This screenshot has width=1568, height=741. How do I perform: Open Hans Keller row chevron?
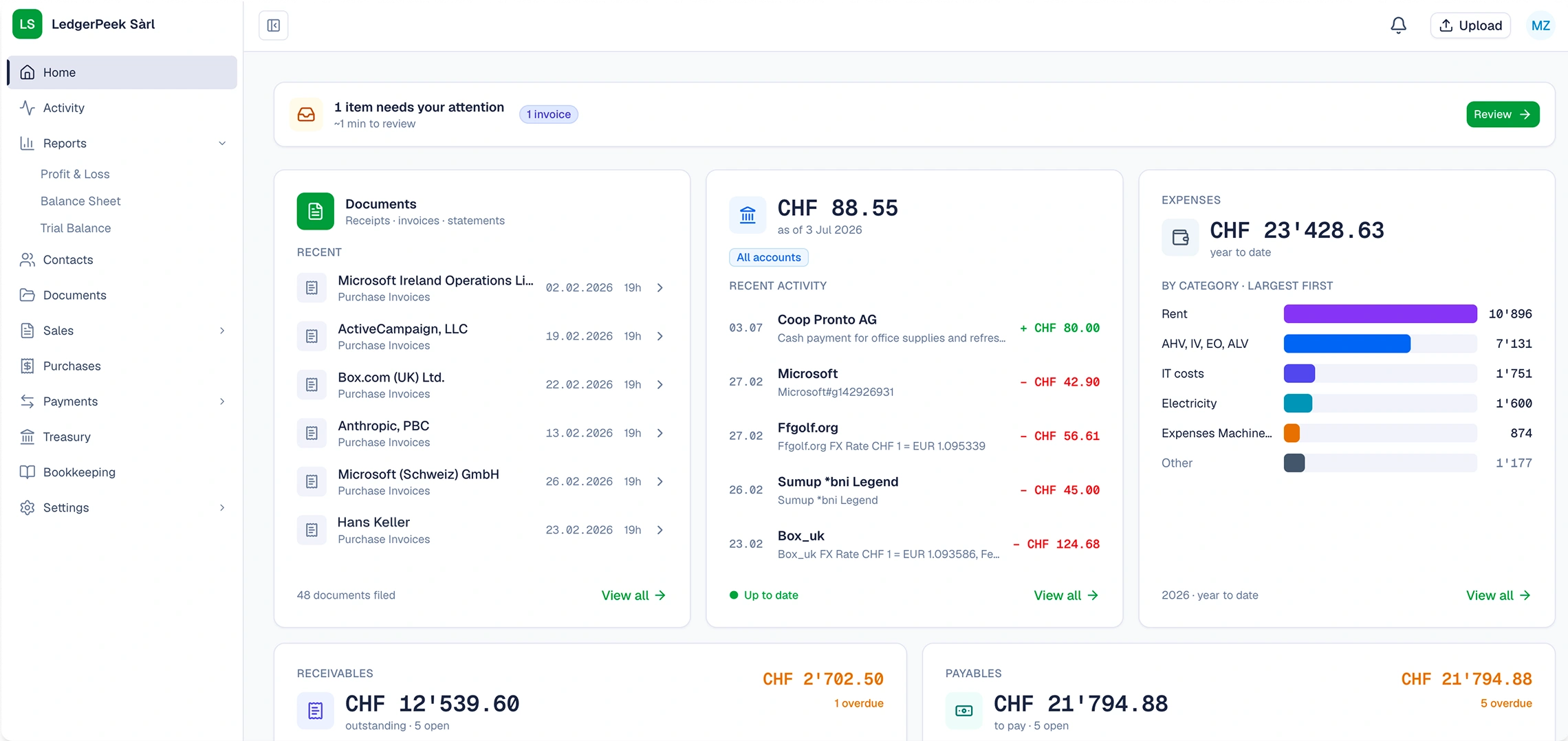coord(660,530)
